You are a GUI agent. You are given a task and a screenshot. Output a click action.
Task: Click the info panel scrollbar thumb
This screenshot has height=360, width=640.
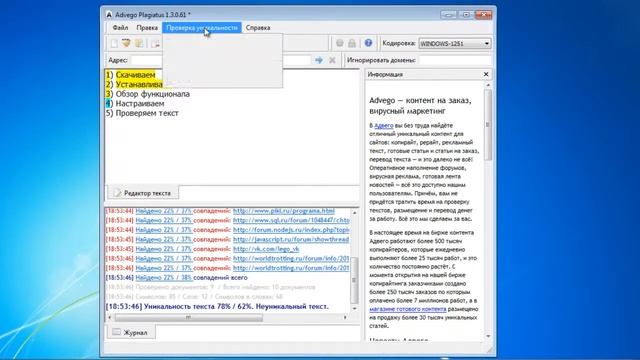(488, 125)
